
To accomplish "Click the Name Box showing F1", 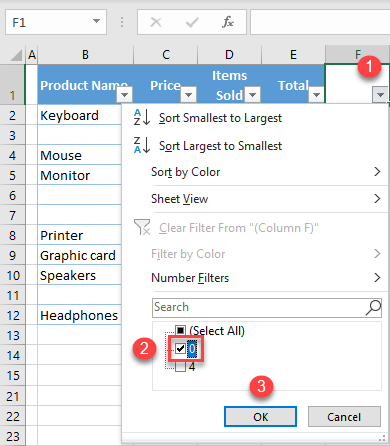I will pos(56,22).
